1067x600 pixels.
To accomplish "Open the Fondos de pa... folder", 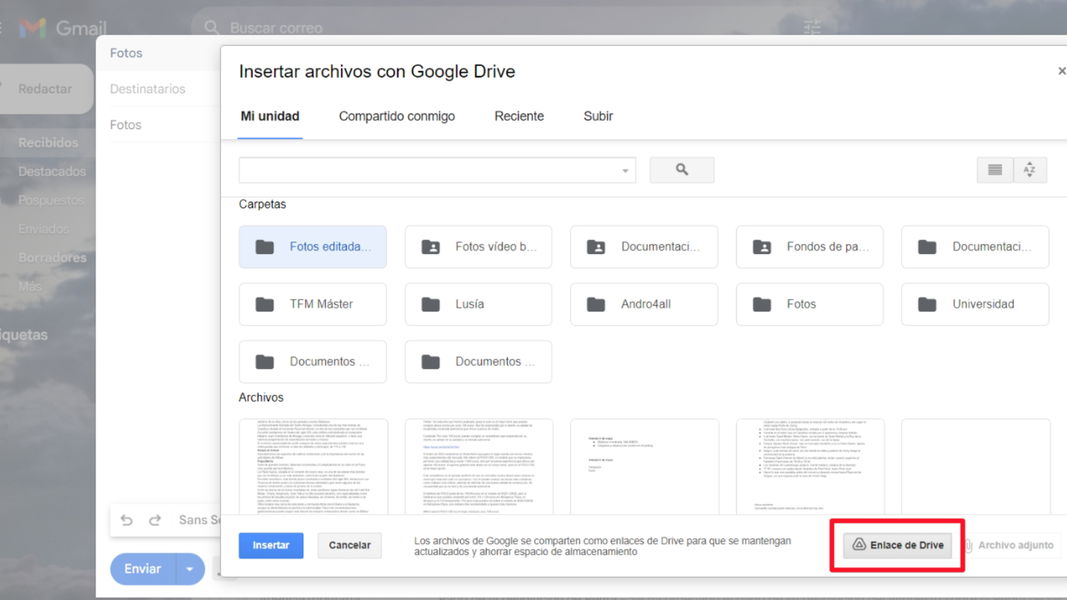I will point(810,247).
